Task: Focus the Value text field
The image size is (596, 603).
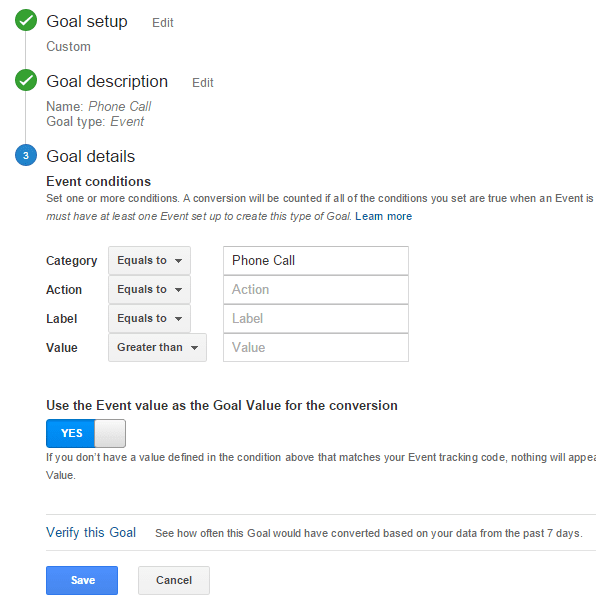Action: click(316, 348)
